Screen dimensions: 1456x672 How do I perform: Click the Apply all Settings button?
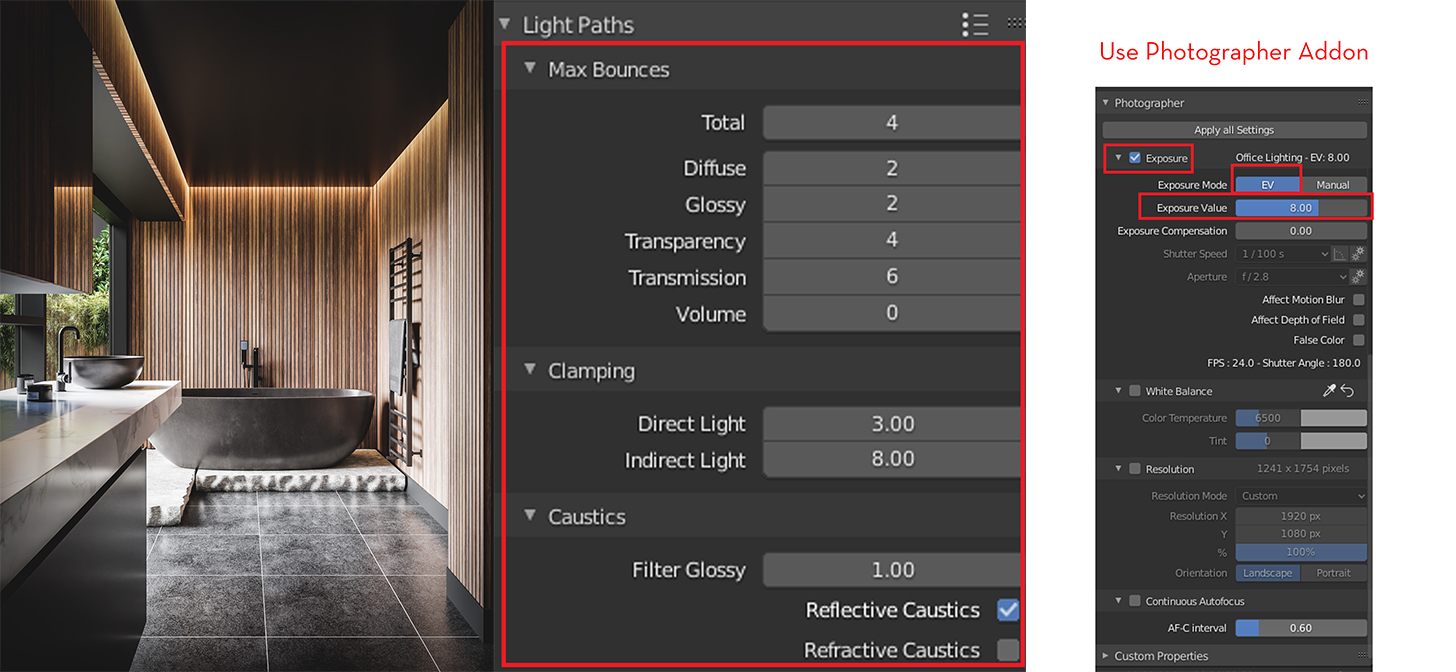coord(1234,130)
